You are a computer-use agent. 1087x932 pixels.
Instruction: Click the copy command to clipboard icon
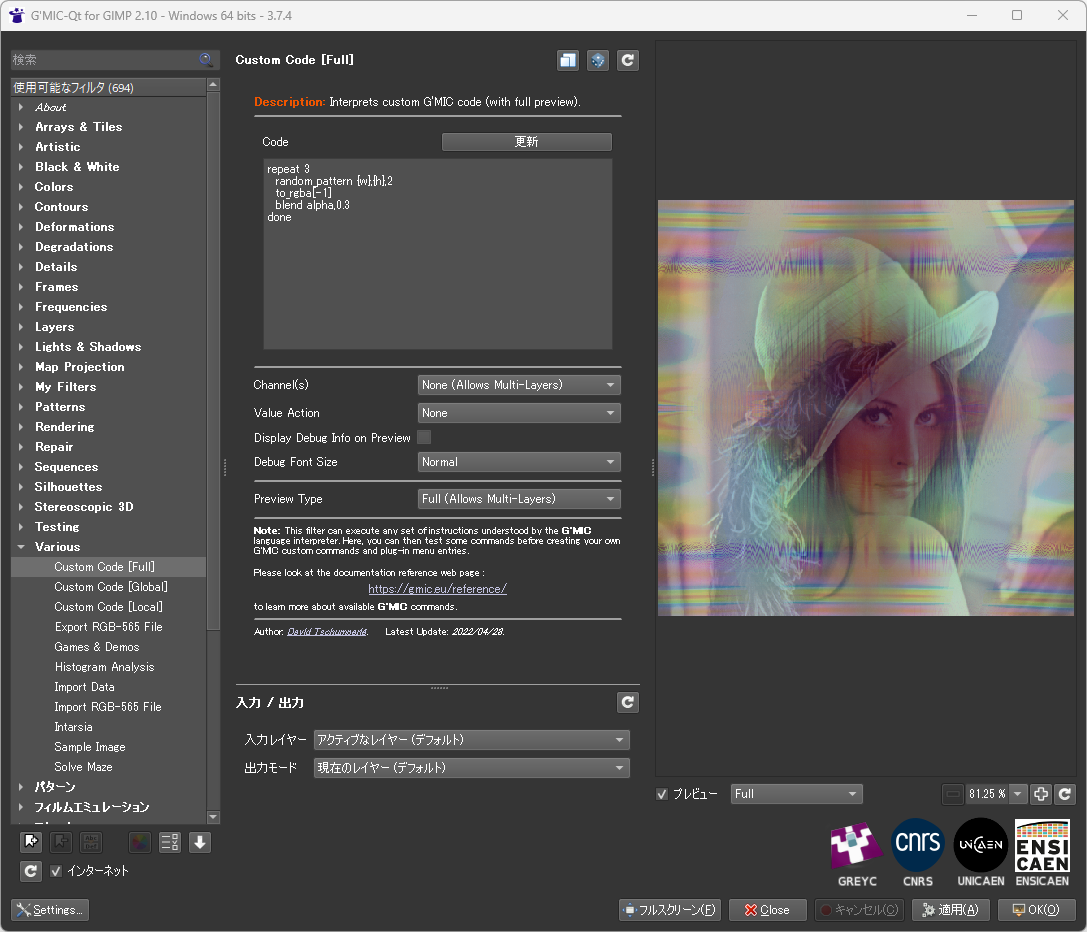click(x=568, y=60)
